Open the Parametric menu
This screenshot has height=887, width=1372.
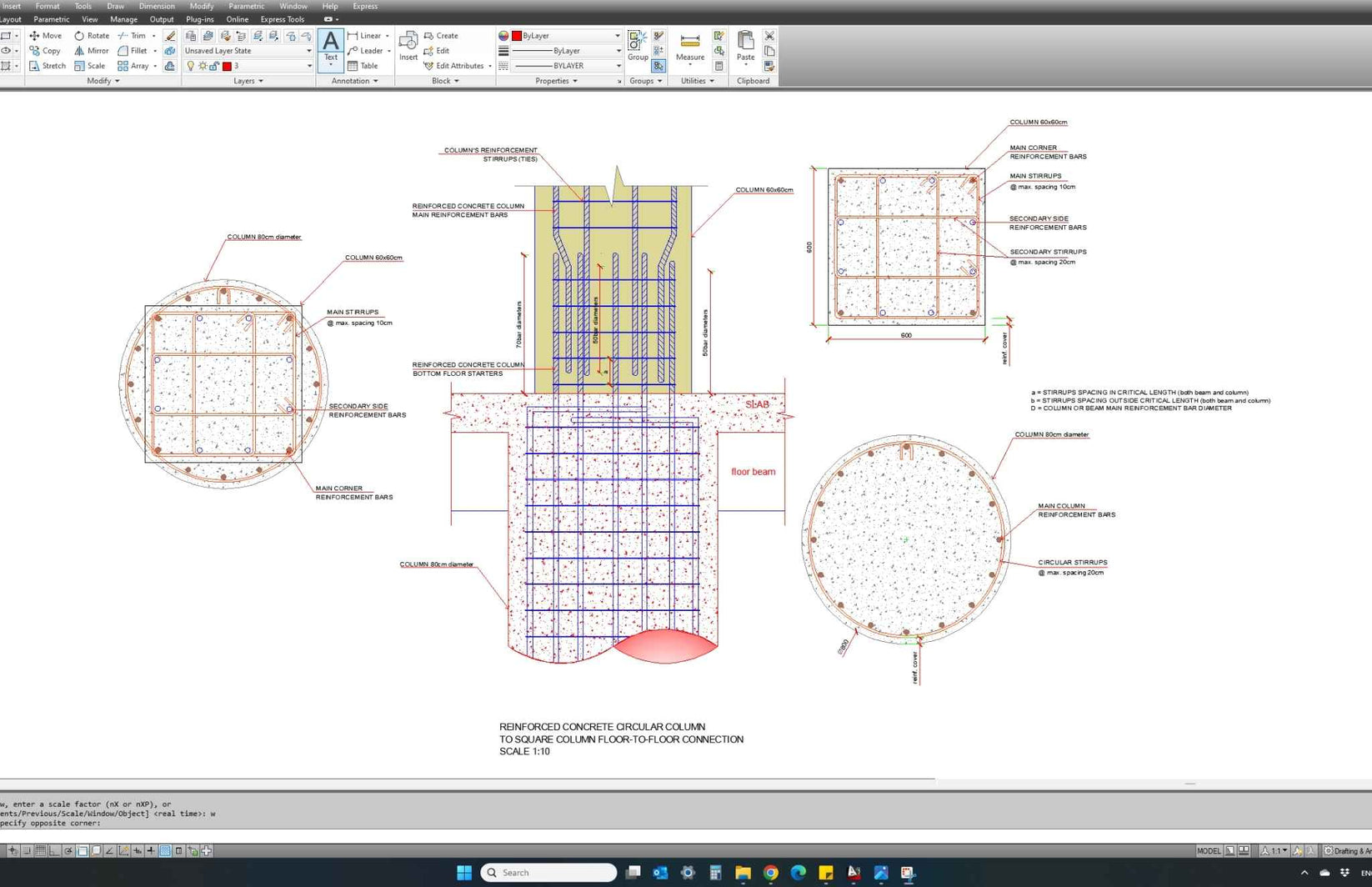point(246,6)
